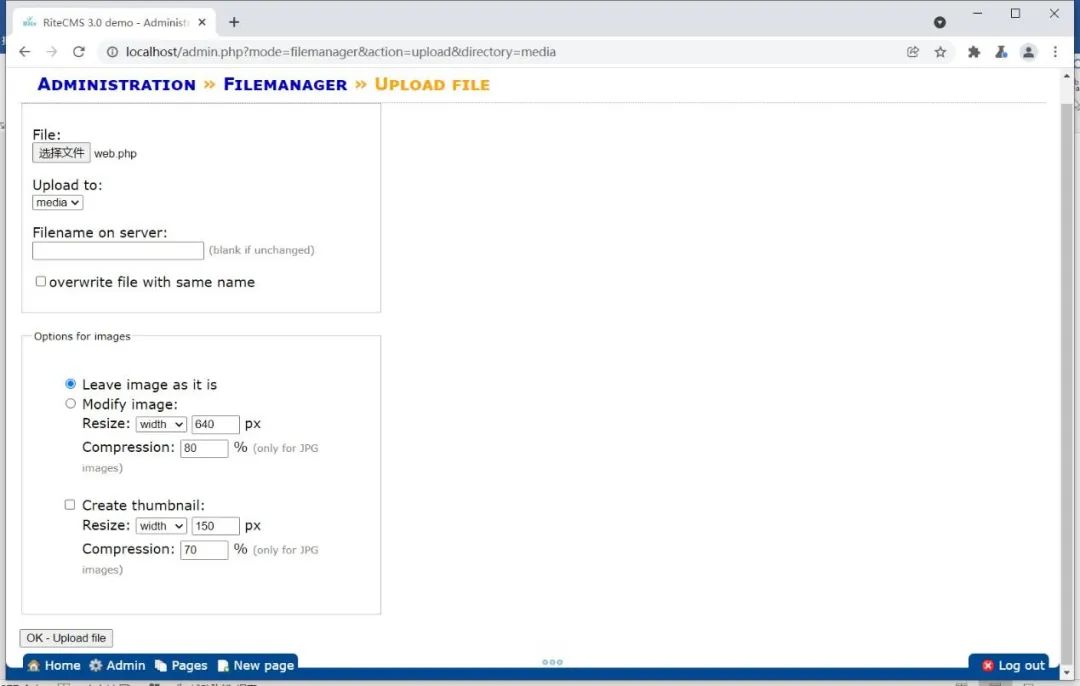Image resolution: width=1080 pixels, height=686 pixels.
Task: Enable overwrite file with same name
Action: (41, 281)
